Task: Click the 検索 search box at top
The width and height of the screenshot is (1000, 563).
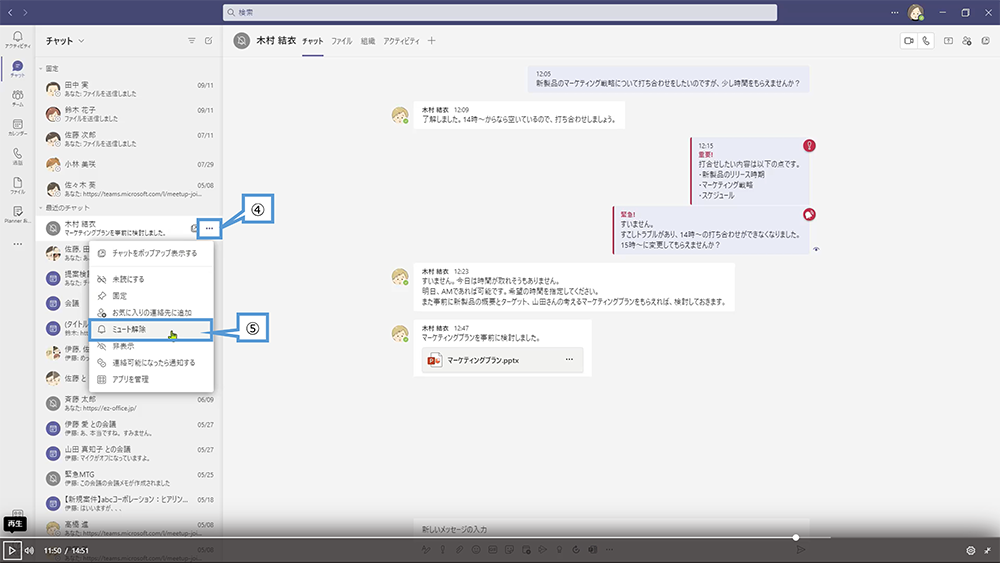Action: click(500, 12)
